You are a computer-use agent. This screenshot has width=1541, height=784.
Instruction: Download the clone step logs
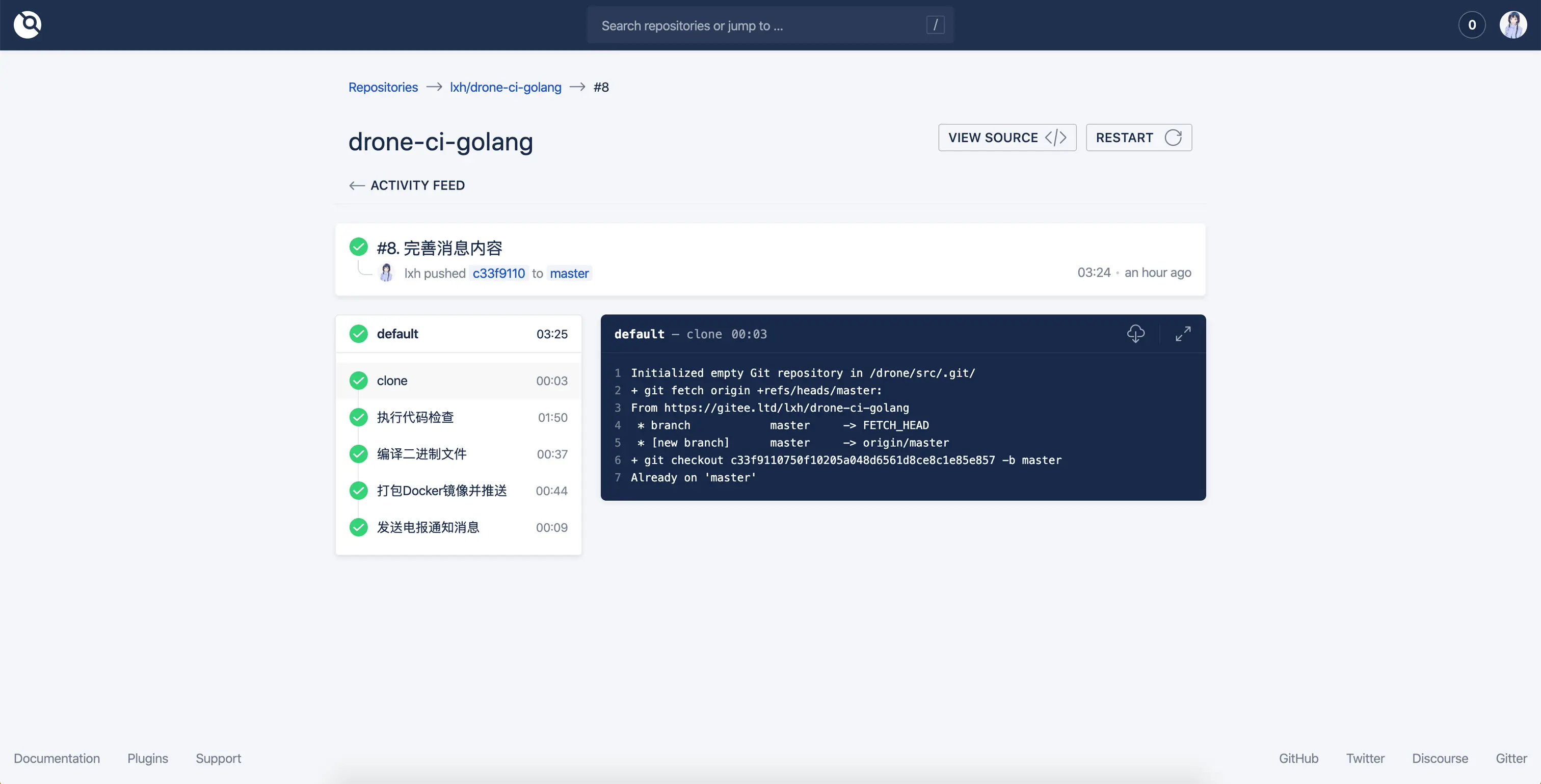(x=1135, y=333)
